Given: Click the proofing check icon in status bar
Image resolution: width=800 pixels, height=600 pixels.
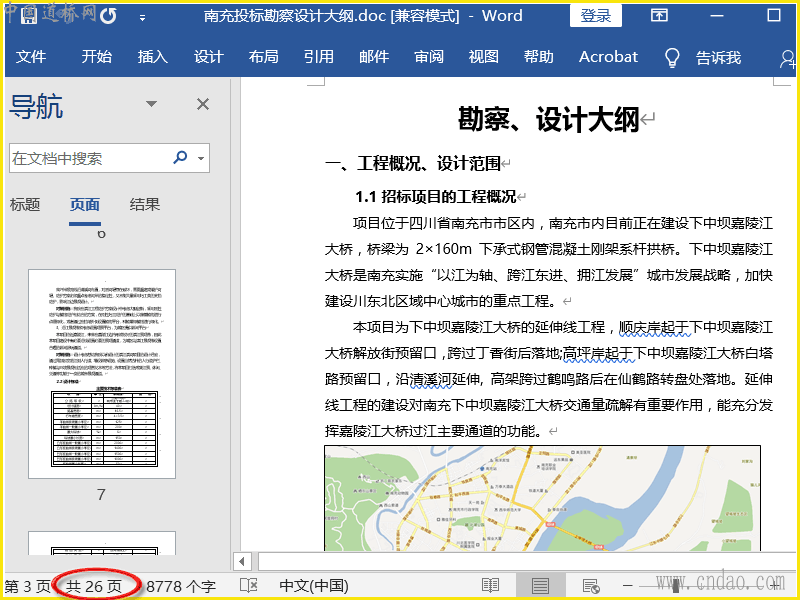Looking at the screenshot, I should click(x=248, y=585).
